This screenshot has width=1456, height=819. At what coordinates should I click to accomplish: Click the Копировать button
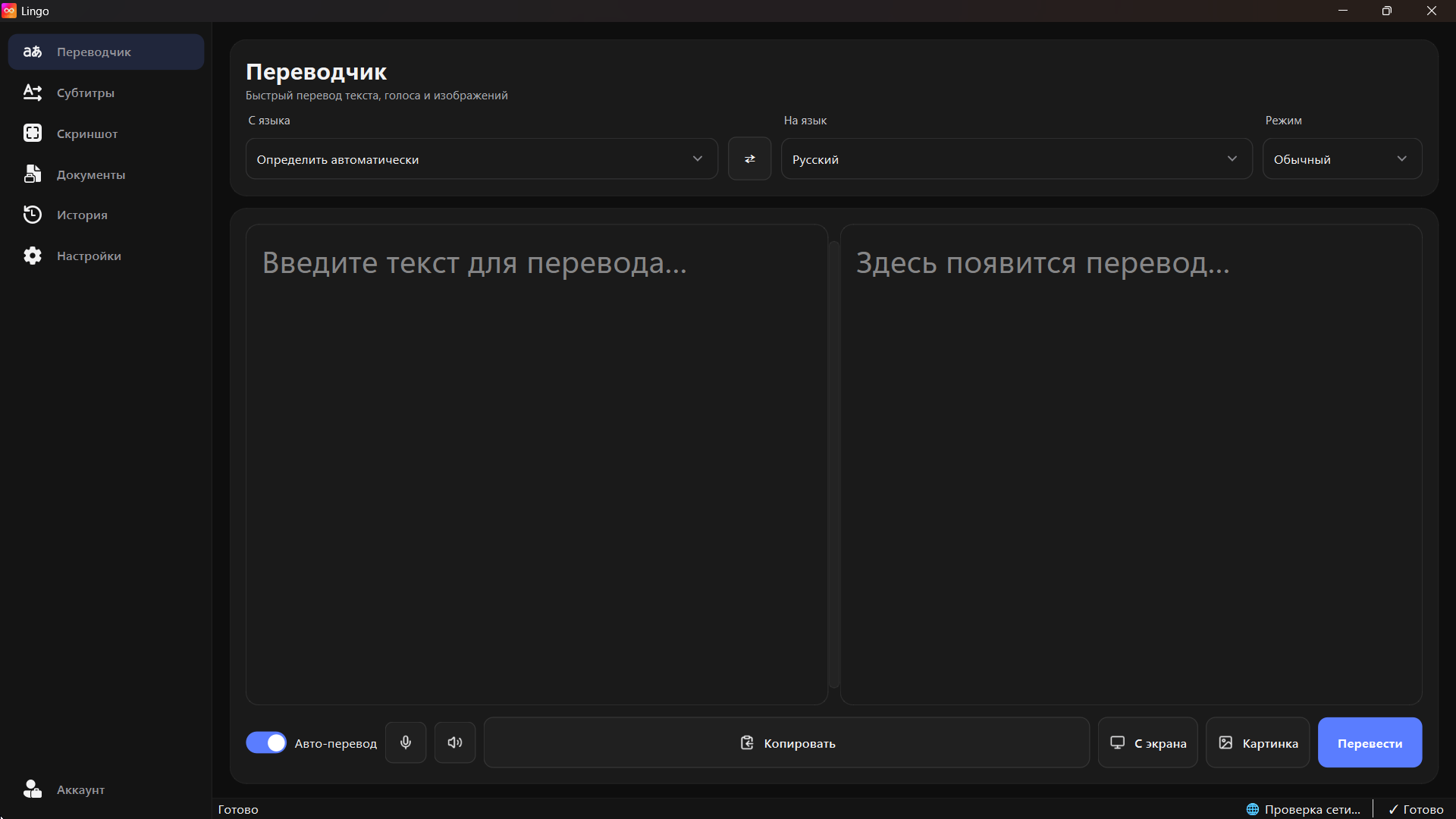click(x=786, y=742)
